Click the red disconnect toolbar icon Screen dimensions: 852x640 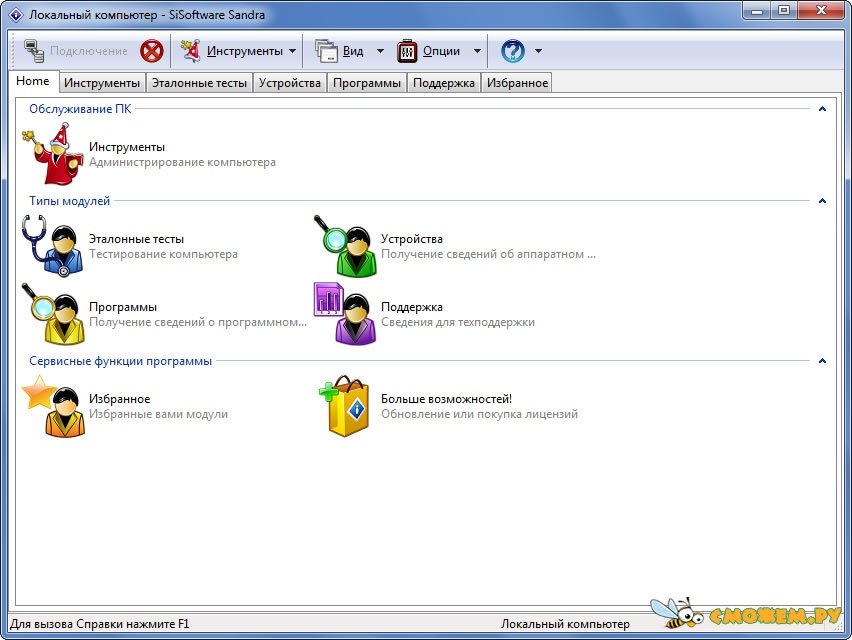pyautogui.click(x=151, y=51)
